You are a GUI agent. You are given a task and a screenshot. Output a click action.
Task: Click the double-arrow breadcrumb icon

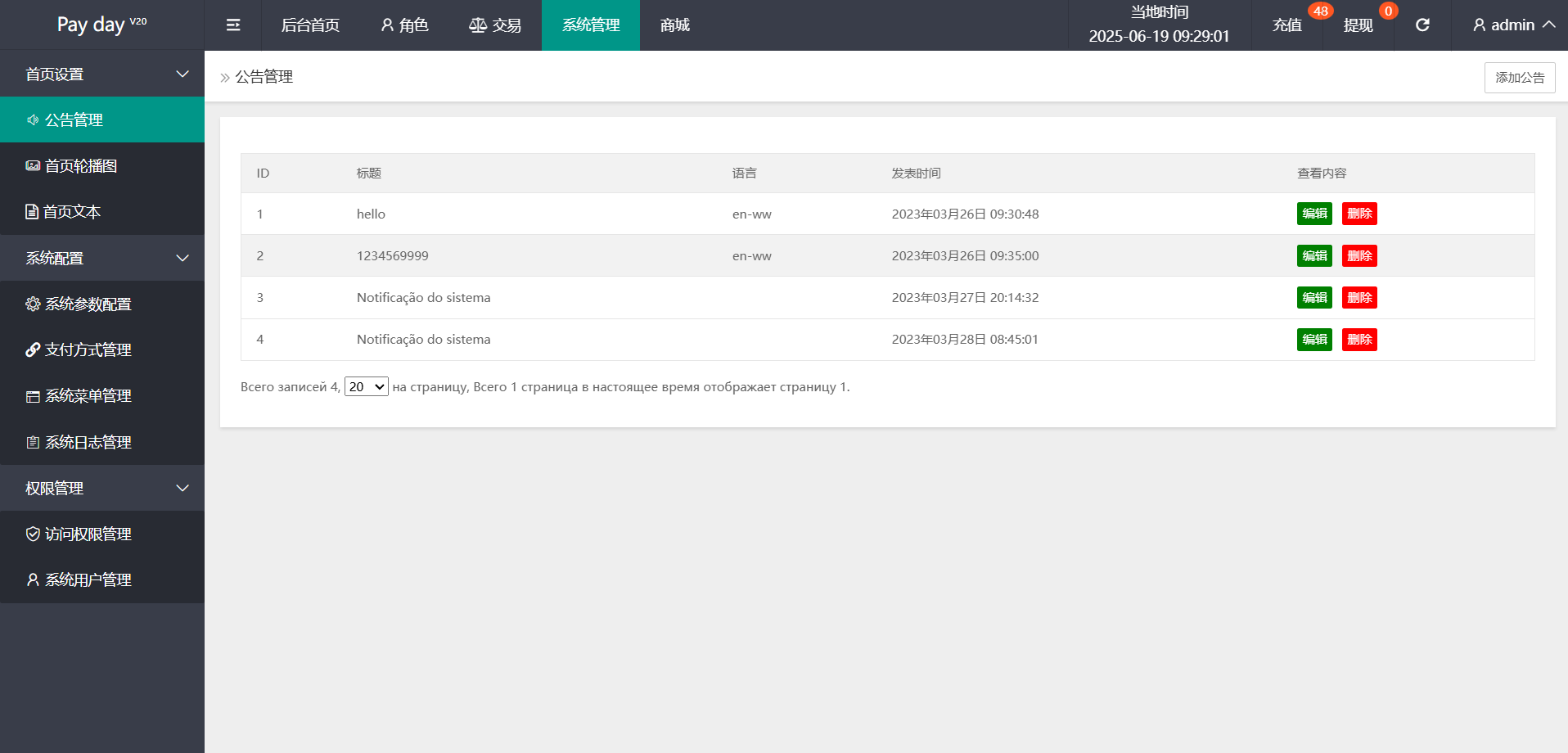pyautogui.click(x=225, y=78)
